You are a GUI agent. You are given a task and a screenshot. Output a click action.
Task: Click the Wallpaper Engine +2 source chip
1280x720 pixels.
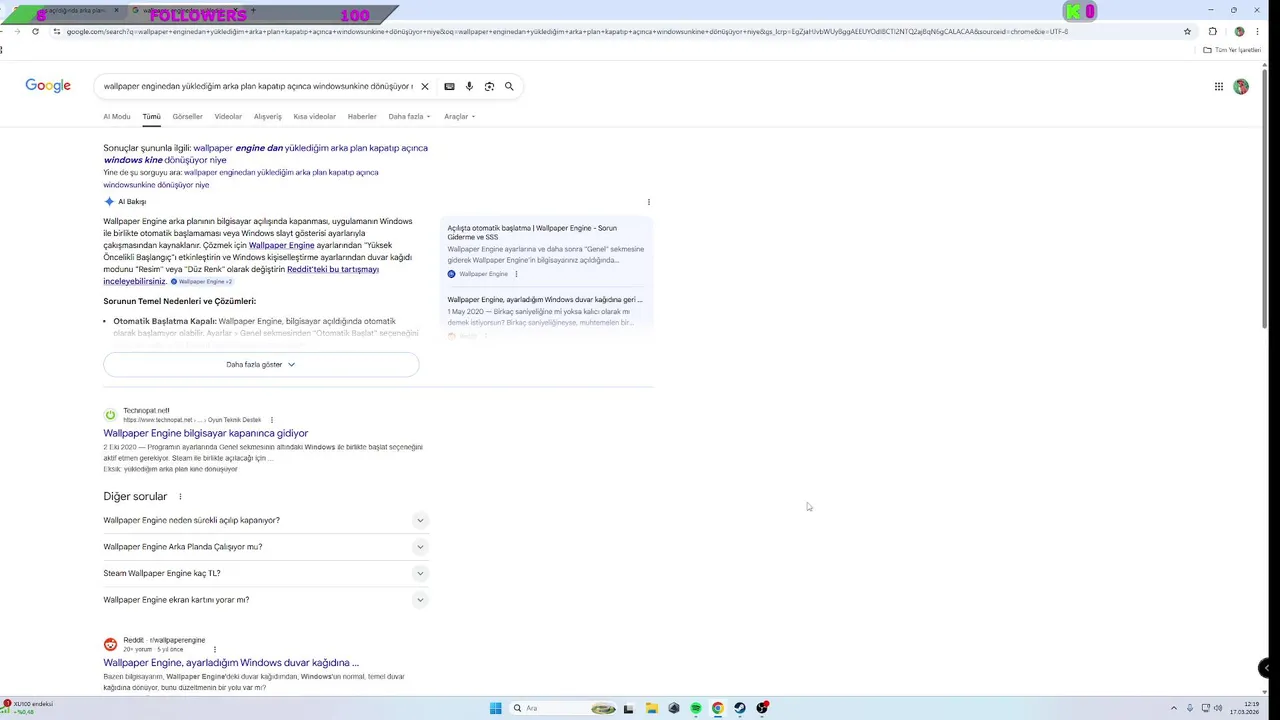point(202,282)
